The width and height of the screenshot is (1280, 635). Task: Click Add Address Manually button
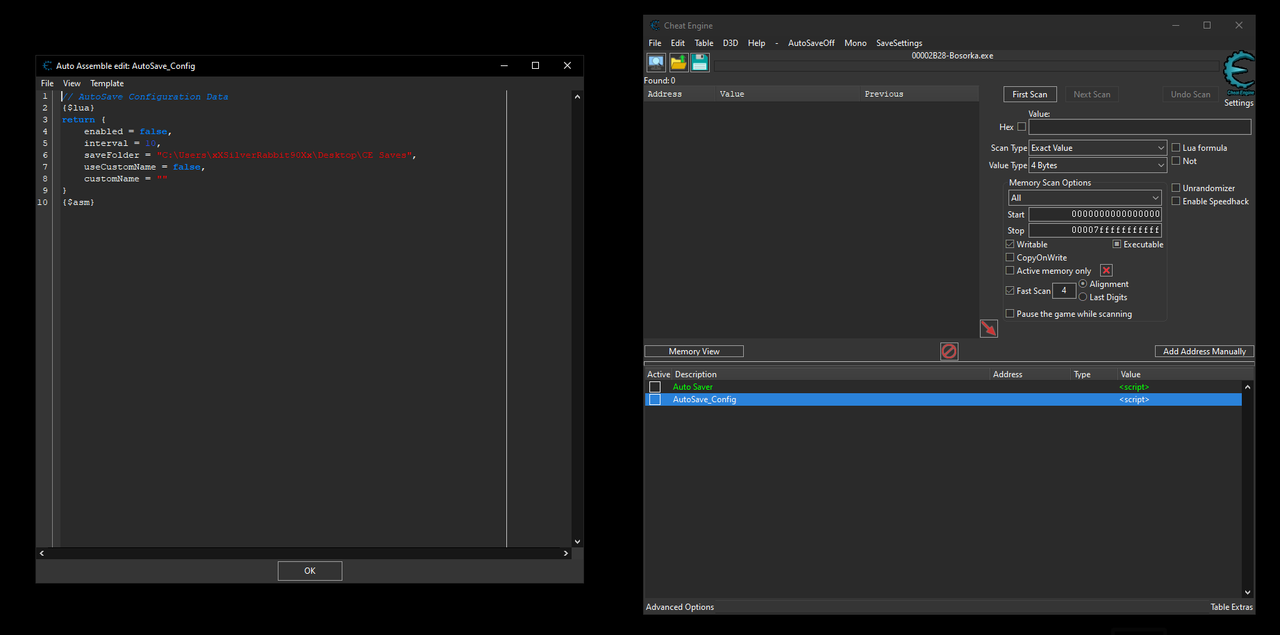click(1204, 351)
